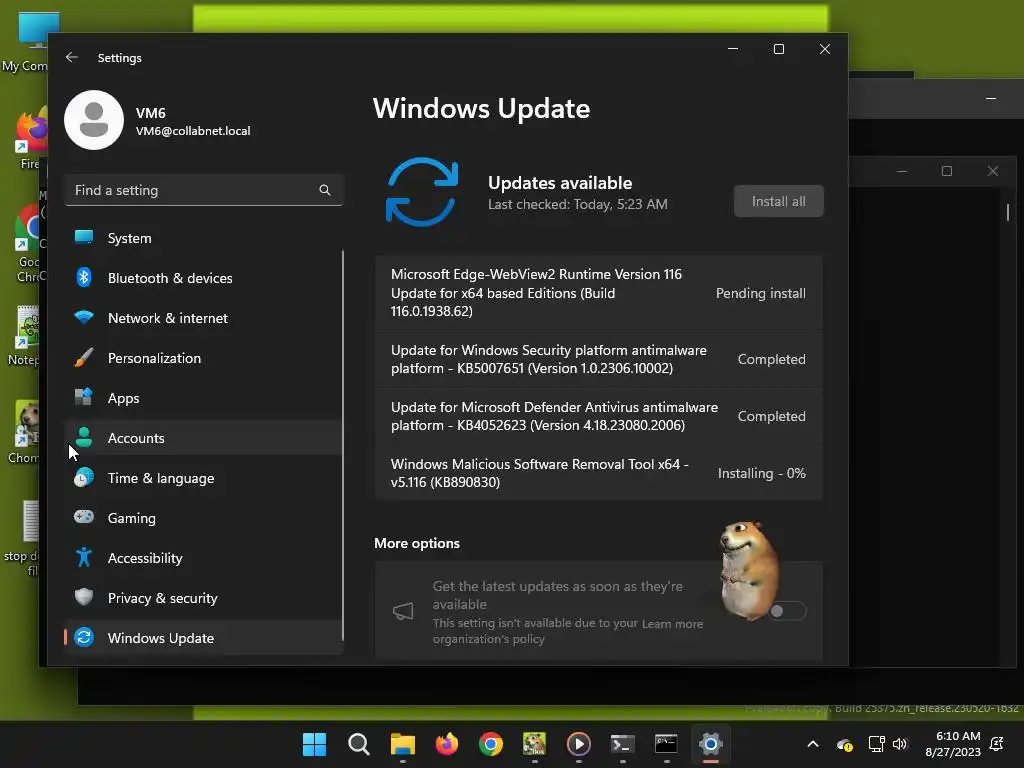This screenshot has height=768, width=1024.
Task: Open File Explorer from the taskbar
Action: point(403,744)
